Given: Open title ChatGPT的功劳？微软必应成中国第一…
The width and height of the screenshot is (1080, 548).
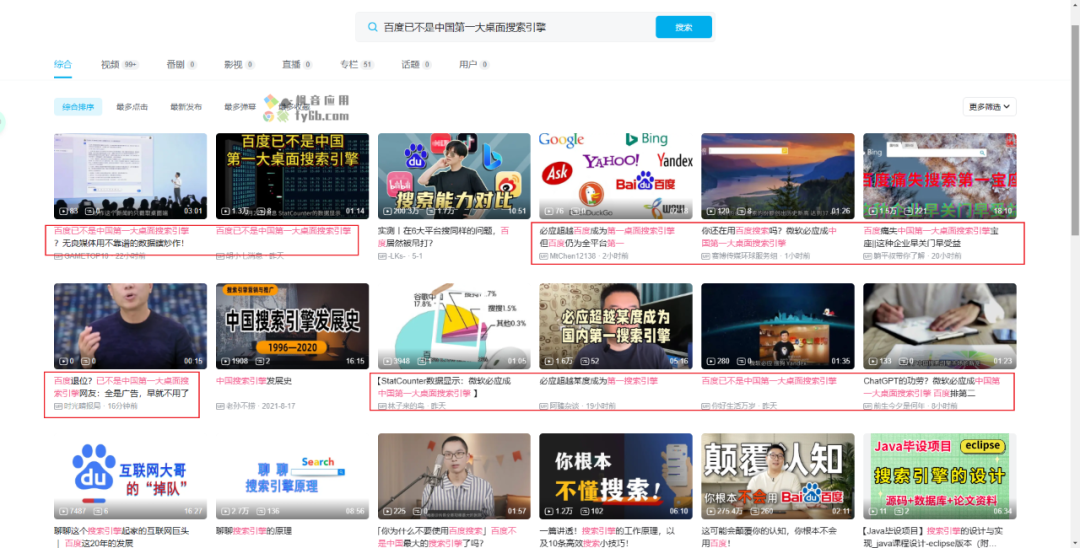Looking at the screenshot, I should 931,387.
